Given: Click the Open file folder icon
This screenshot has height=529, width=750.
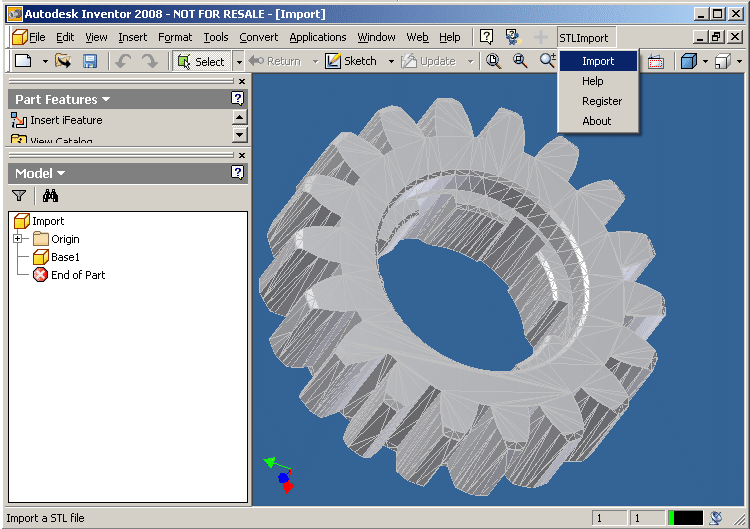Looking at the screenshot, I should point(63,61).
